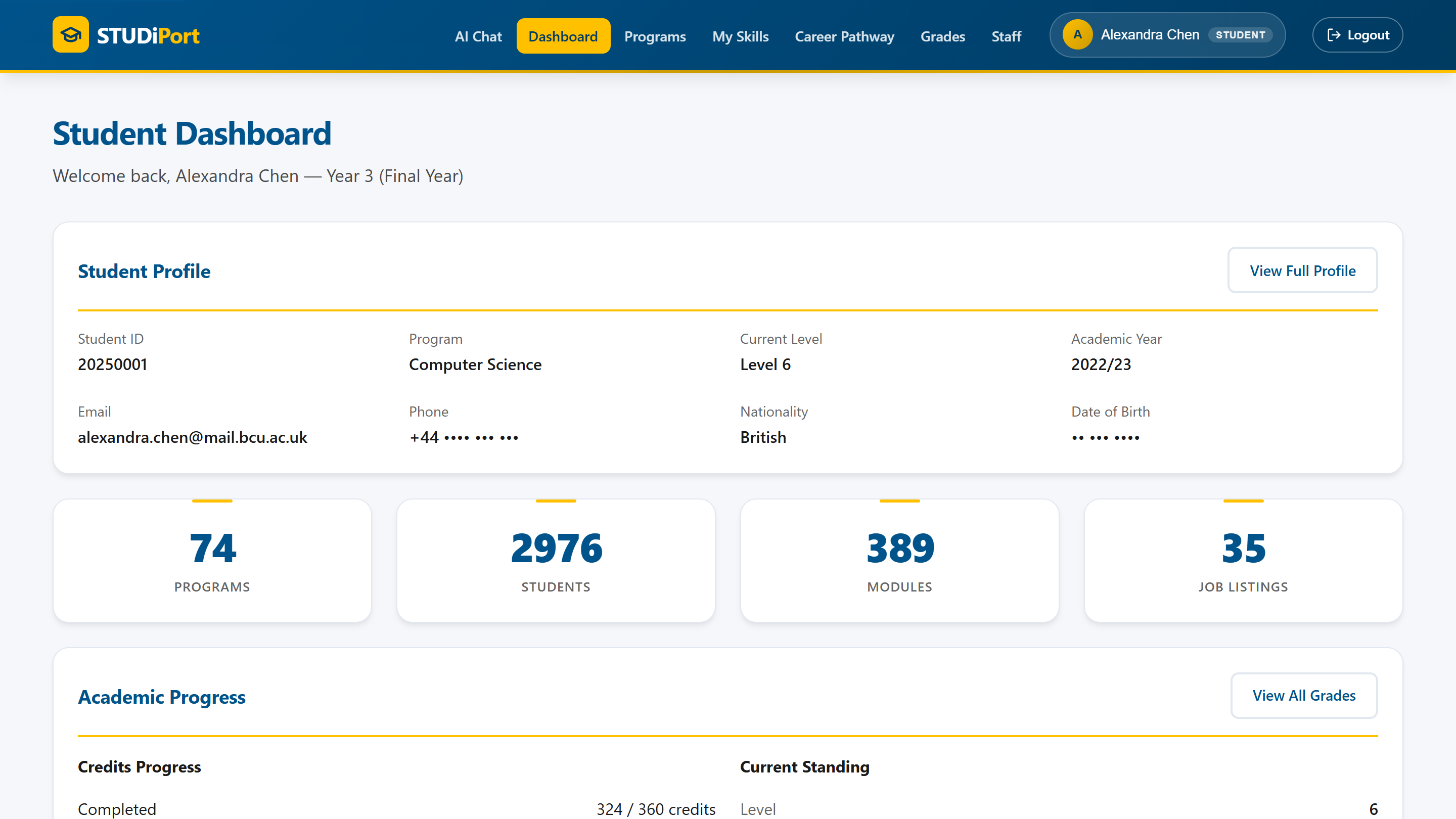Open the 2976 Students stat card
1456x819 pixels.
pyautogui.click(x=556, y=561)
